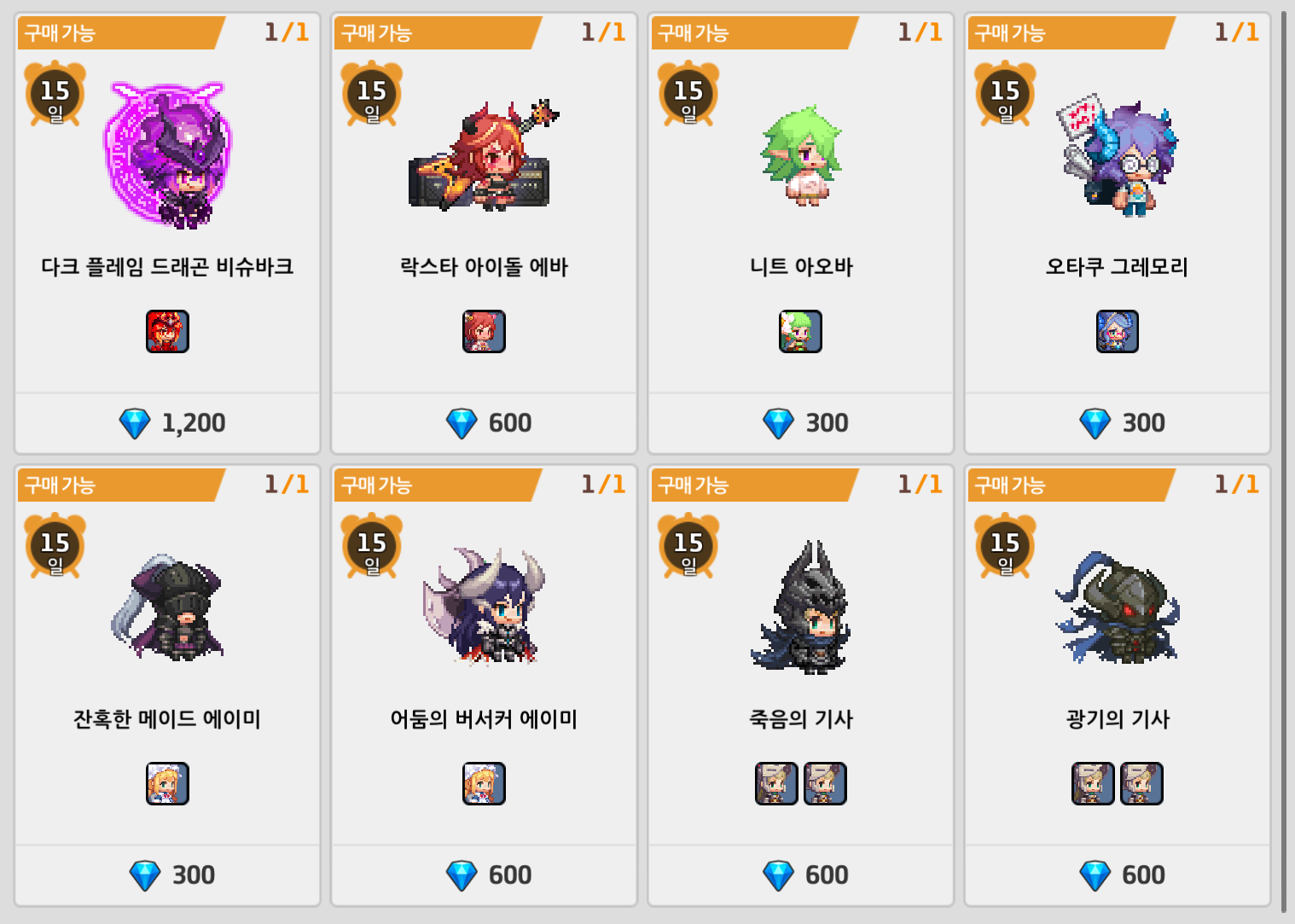Image resolution: width=1295 pixels, height=924 pixels.
Task: Click the 15일 timer badge on 죽음의 기사
Action: (x=688, y=546)
